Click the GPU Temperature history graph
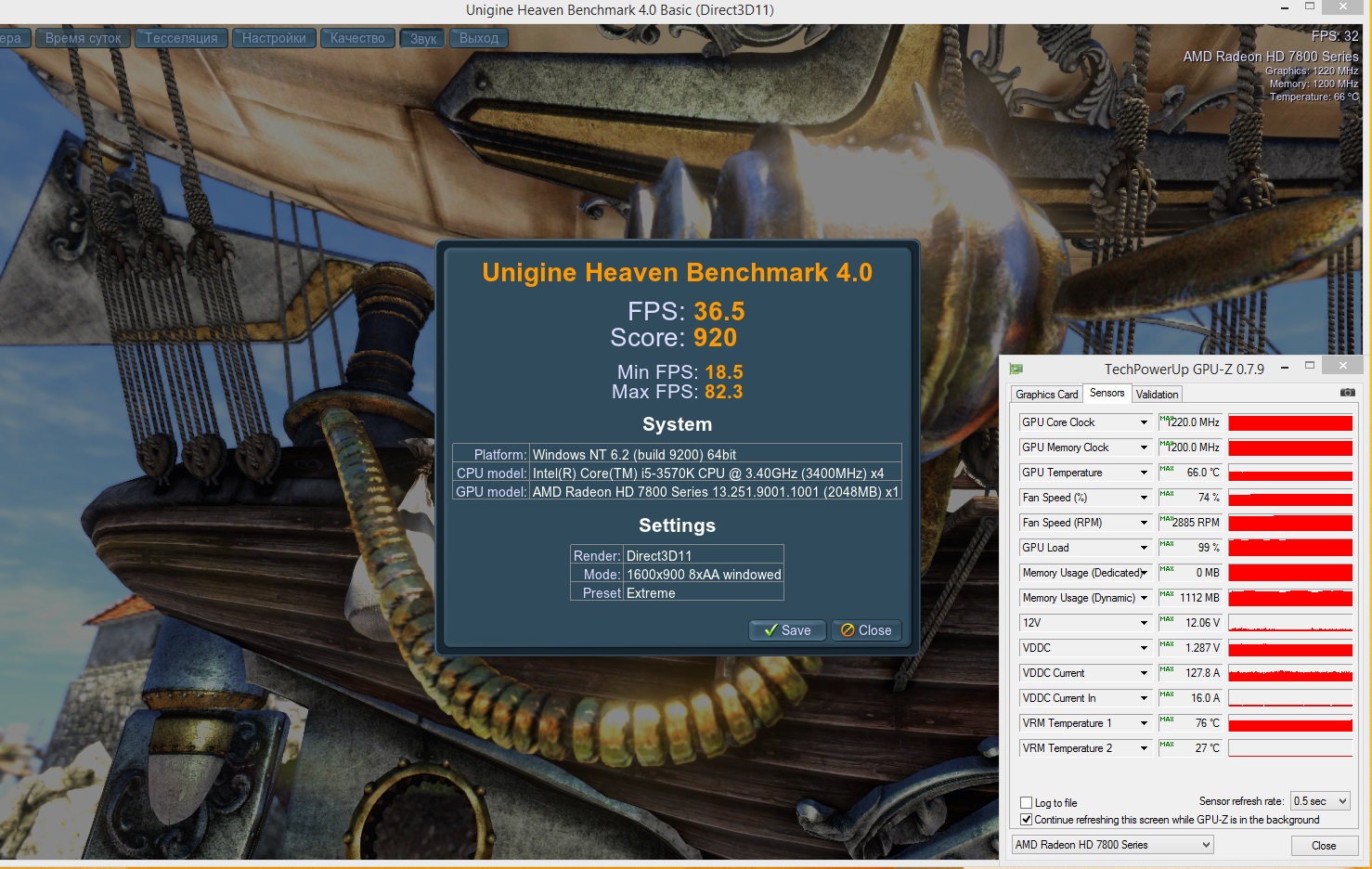This screenshot has width=1372, height=869. 1290,473
